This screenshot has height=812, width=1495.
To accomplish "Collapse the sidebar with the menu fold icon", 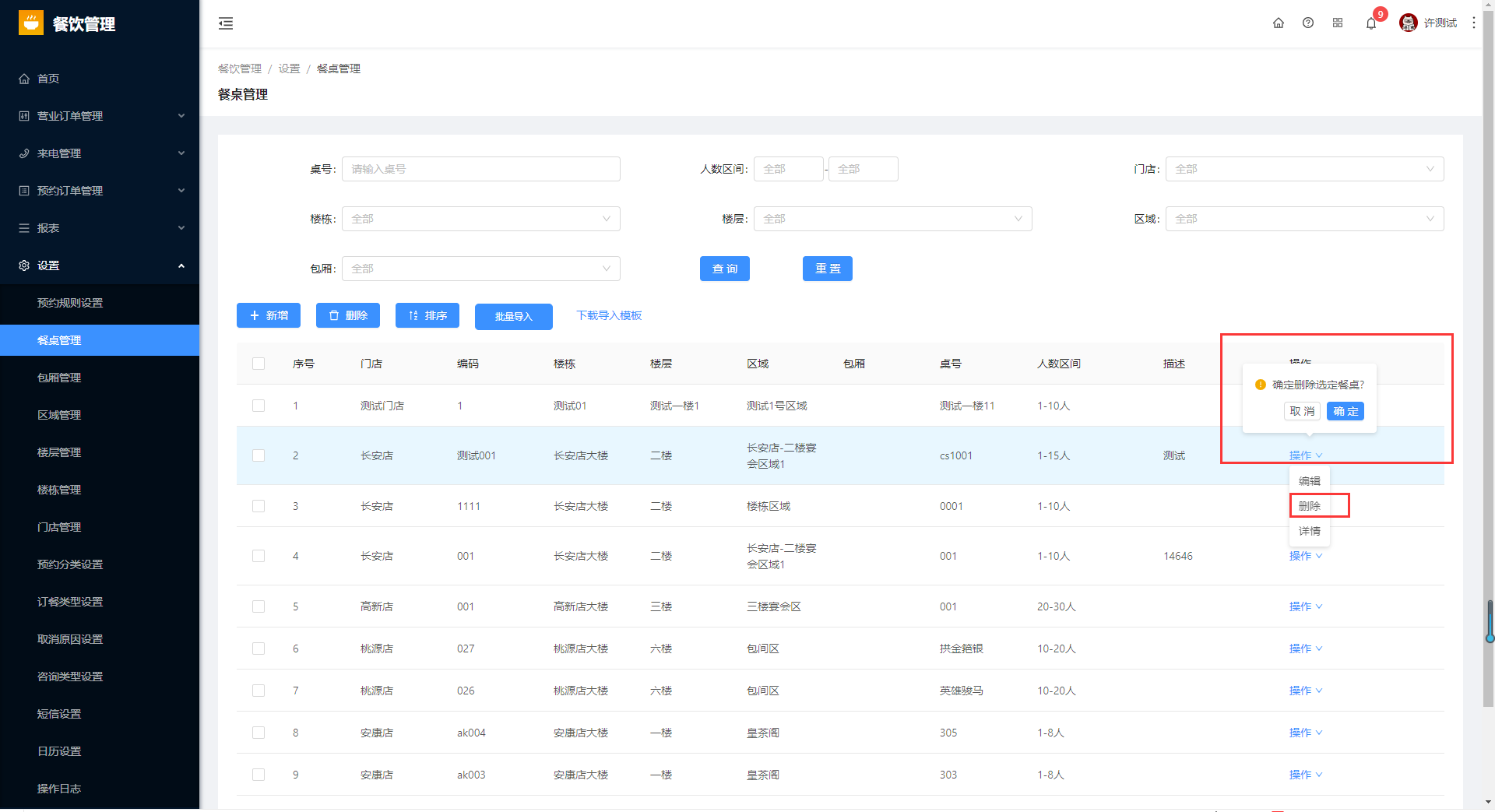I will click(226, 23).
